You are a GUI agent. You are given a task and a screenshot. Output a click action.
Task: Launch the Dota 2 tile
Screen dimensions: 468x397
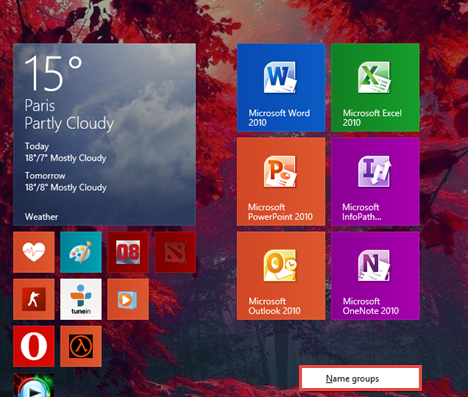pos(175,252)
